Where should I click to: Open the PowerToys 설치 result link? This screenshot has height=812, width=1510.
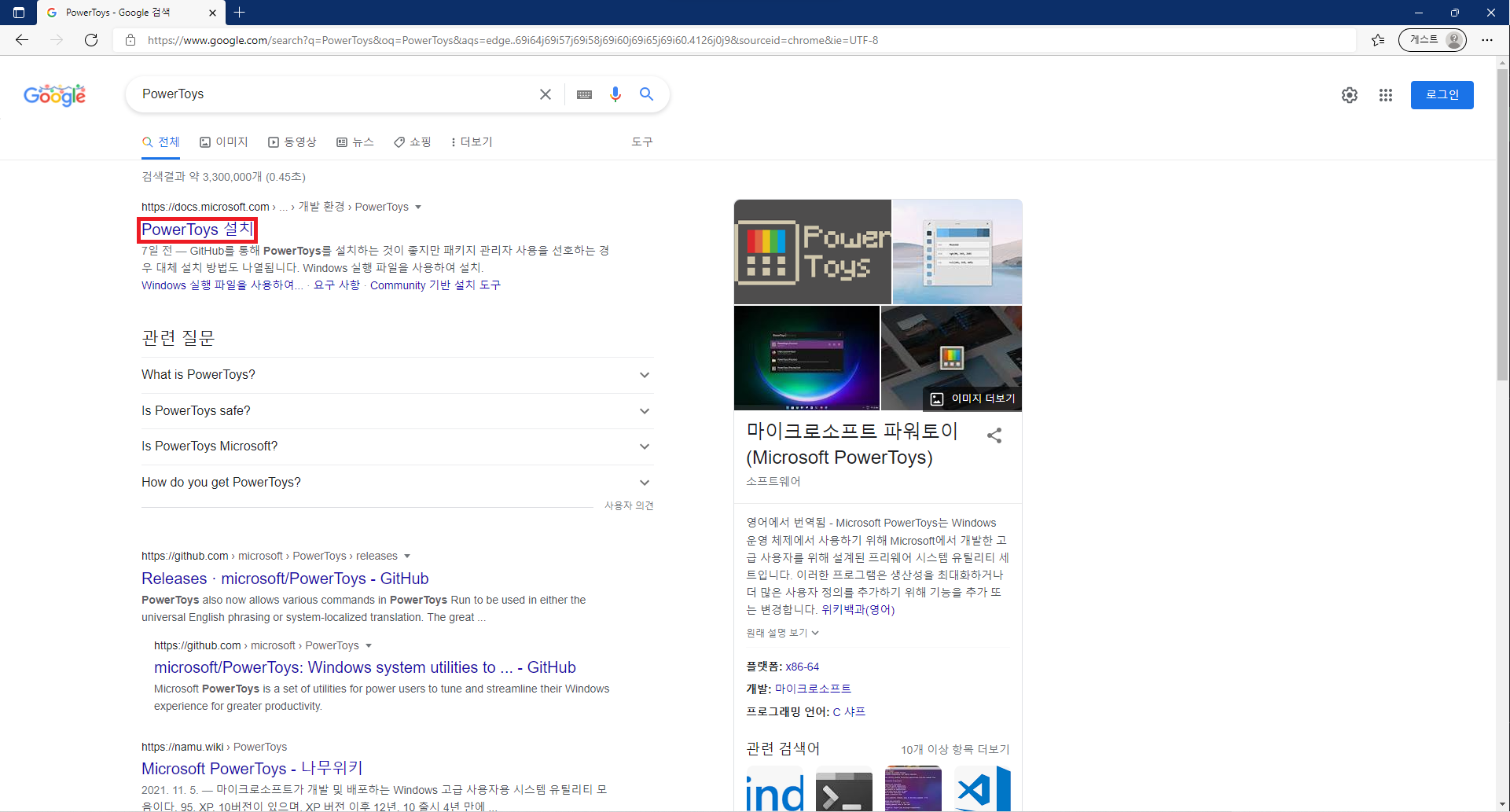(197, 230)
